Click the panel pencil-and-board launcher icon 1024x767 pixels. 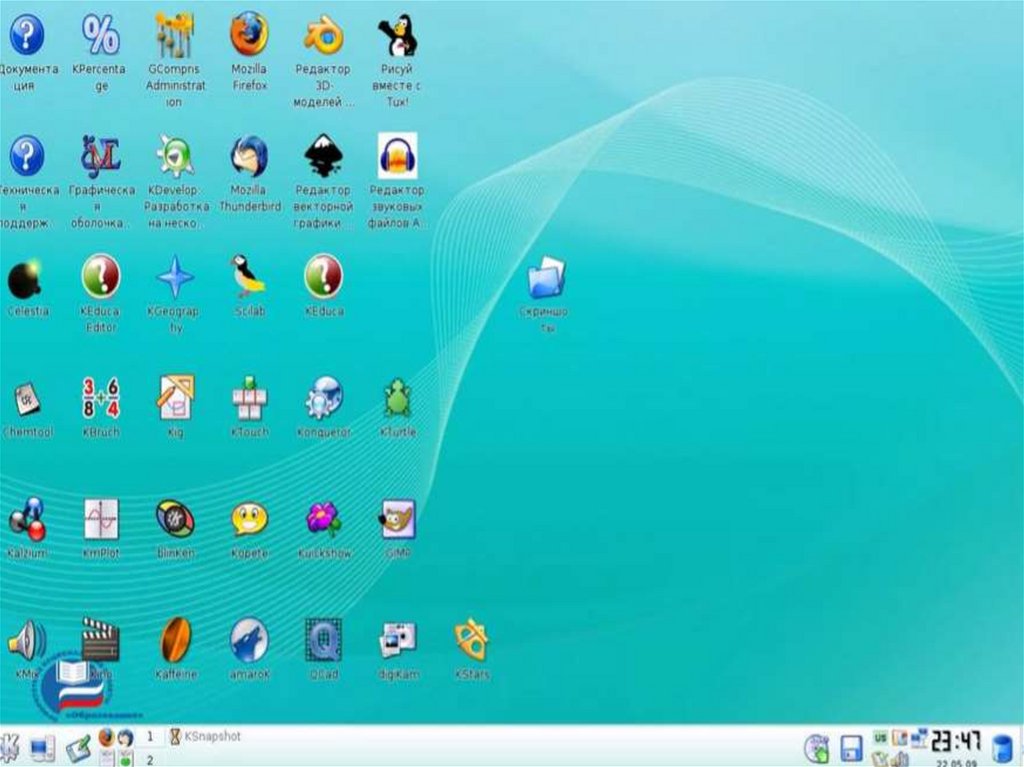78,749
